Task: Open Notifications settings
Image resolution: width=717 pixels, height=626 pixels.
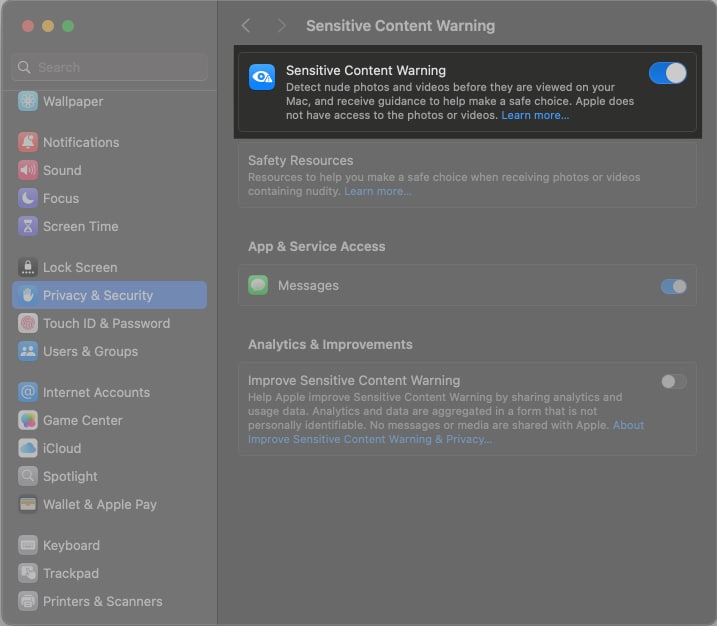Action: (x=109, y=142)
